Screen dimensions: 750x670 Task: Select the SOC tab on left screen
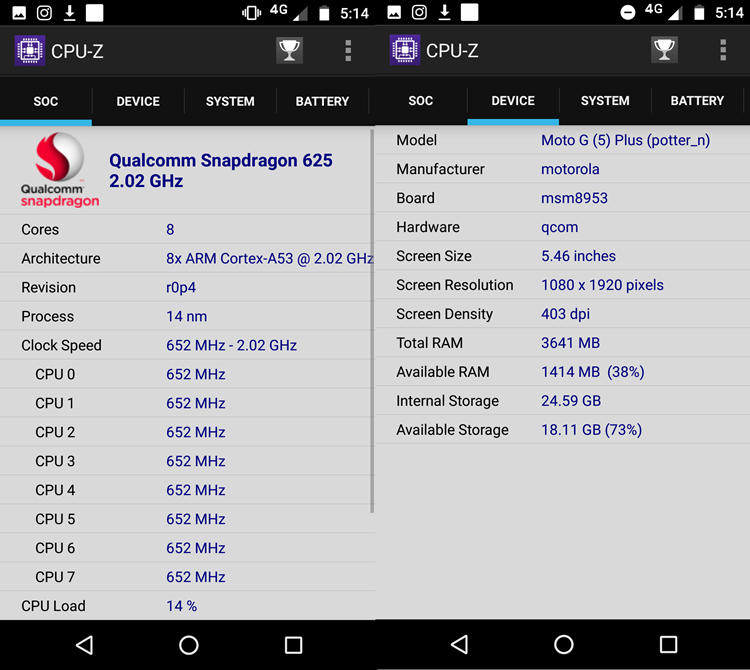pos(46,101)
